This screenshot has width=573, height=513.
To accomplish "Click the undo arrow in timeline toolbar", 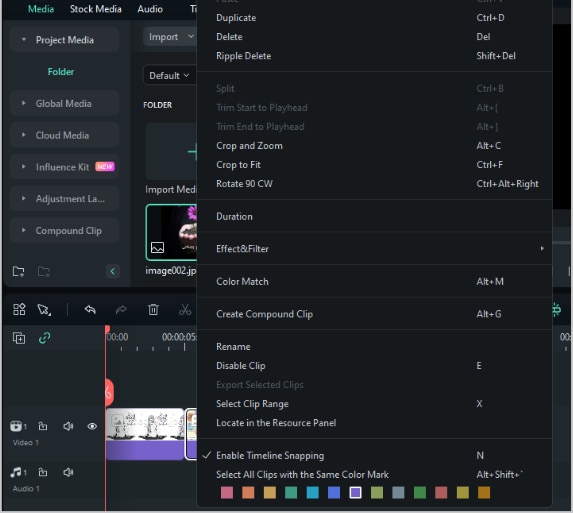I will (x=90, y=310).
